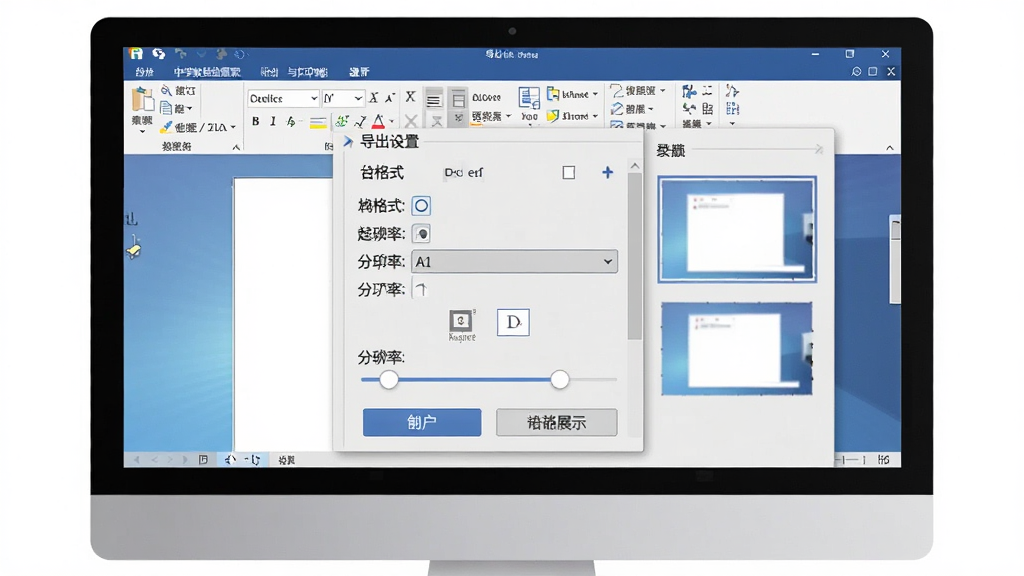Viewport: 1024px width, 576px height.
Task: Click the magnifier find icon in ribbon
Action: [x=167, y=91]
